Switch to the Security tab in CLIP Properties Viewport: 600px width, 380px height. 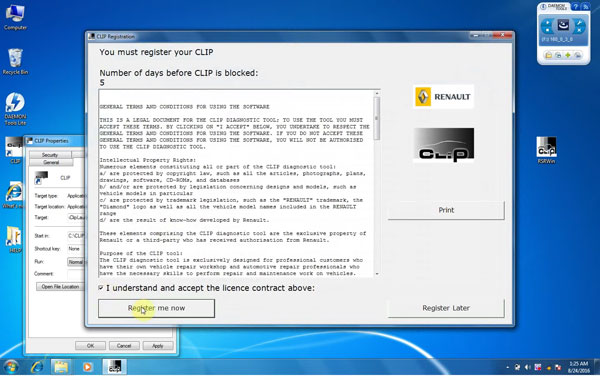tap(50, 155)
